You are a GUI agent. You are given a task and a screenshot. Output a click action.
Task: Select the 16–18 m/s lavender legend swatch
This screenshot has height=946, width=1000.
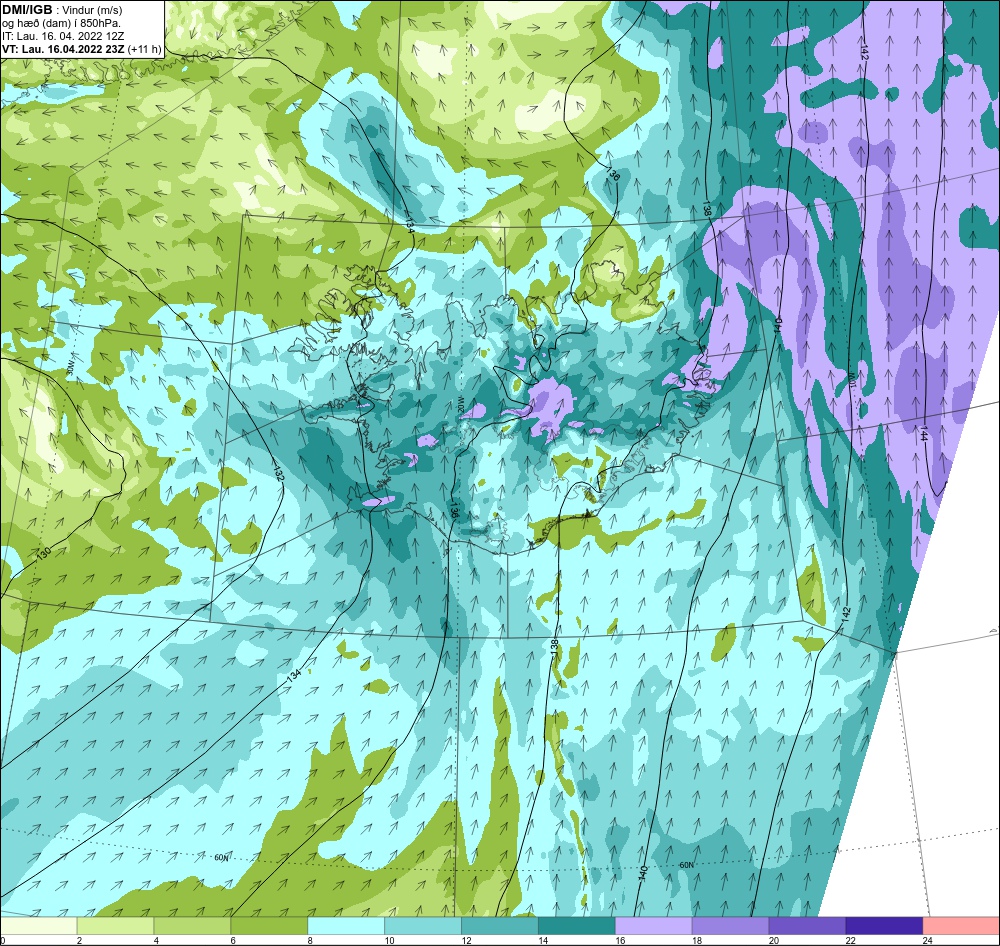point(653,925)
